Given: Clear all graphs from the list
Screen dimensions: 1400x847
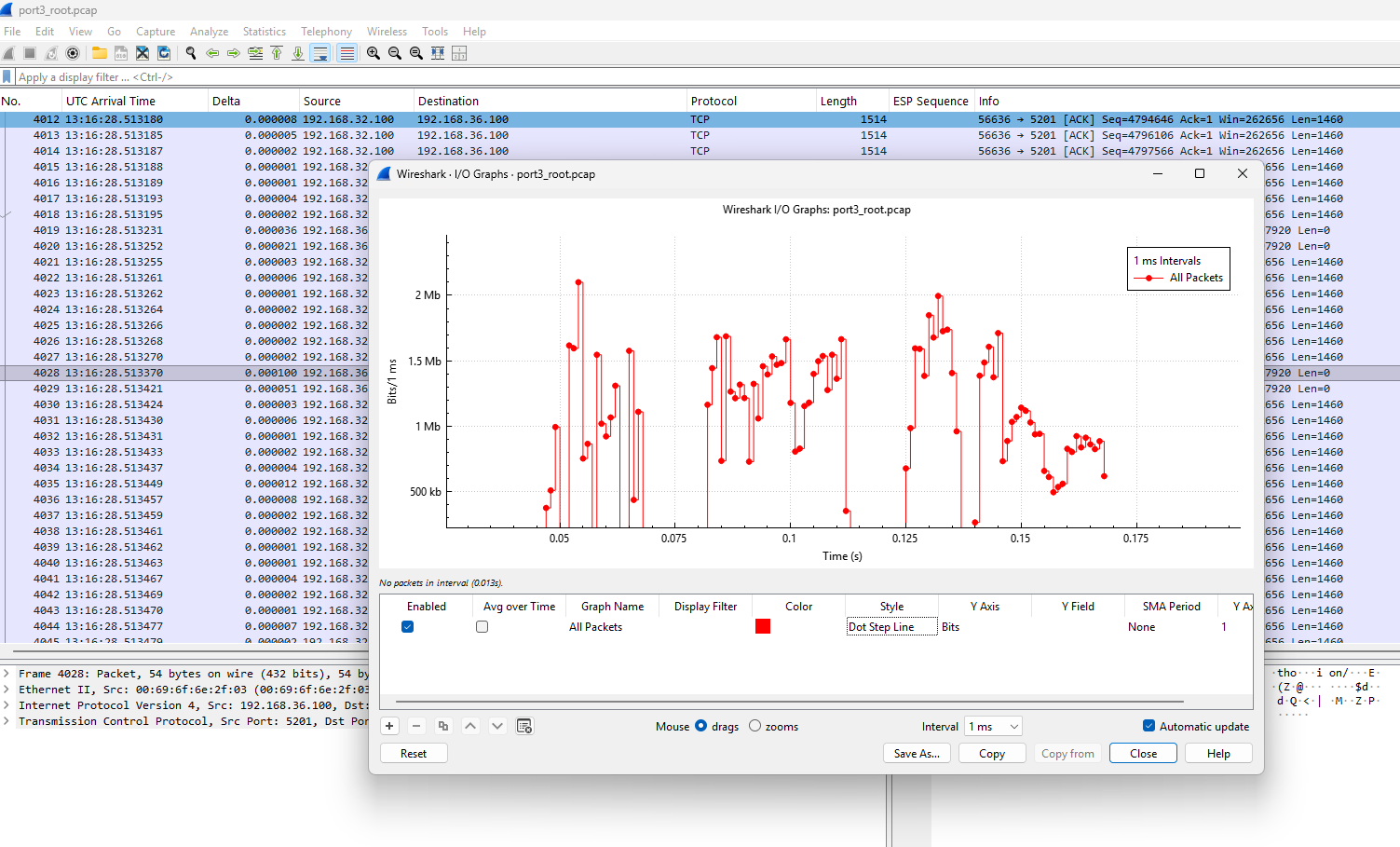Looking at the screenshot, I should tap(524, 726).
